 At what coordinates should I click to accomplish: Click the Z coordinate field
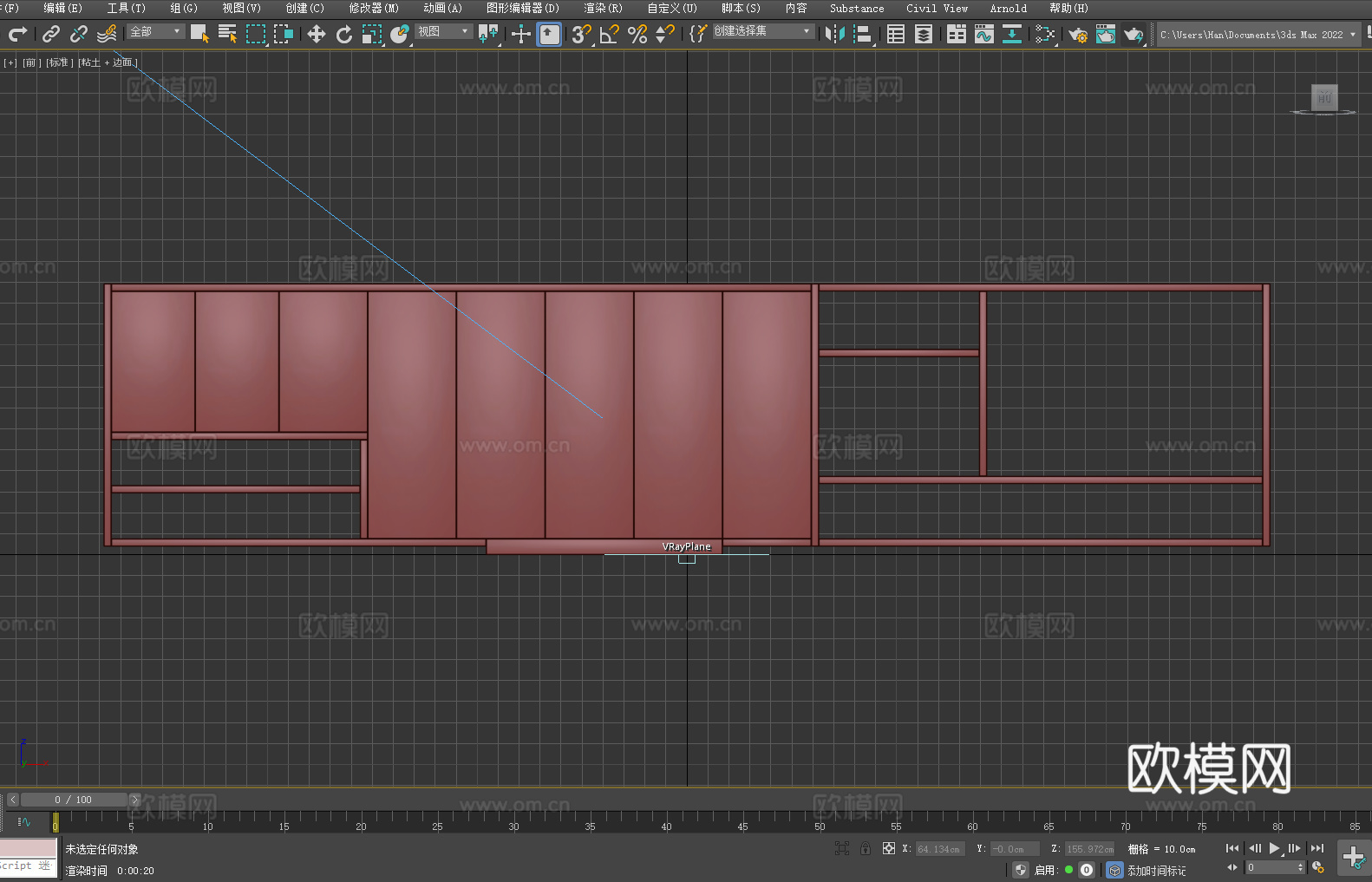pyautogui.click(x=1089, y=849)
